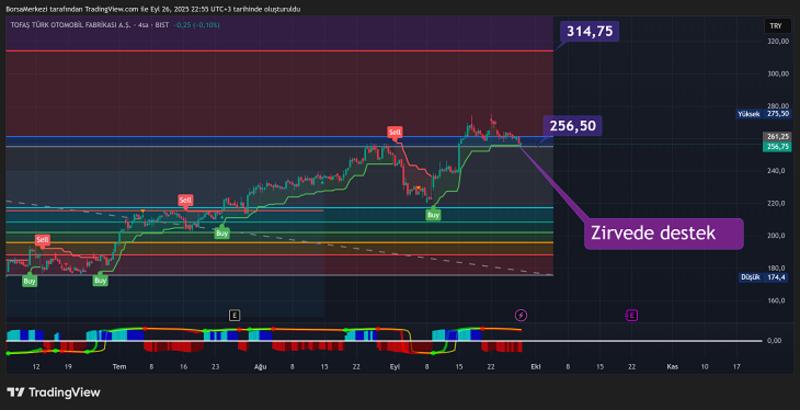Screen dimensions: 800x410
Task: Click the 'Kas' month label on time axis
Action: 672,367
